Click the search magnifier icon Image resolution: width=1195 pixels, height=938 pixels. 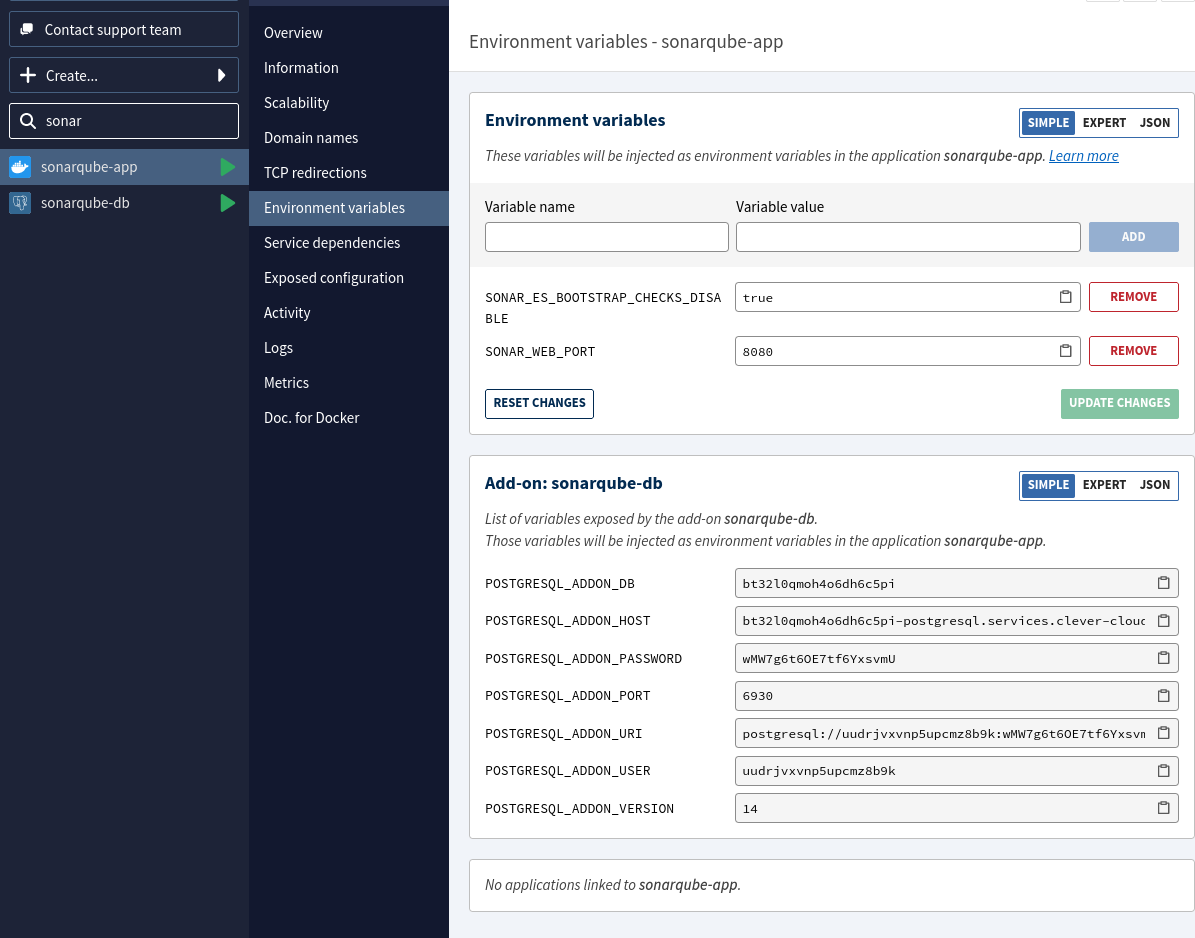(x=27, y=120)
